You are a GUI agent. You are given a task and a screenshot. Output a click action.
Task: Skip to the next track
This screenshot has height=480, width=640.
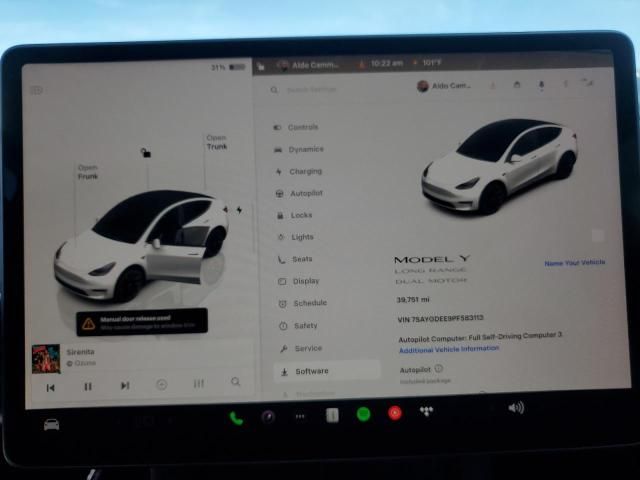125,385
